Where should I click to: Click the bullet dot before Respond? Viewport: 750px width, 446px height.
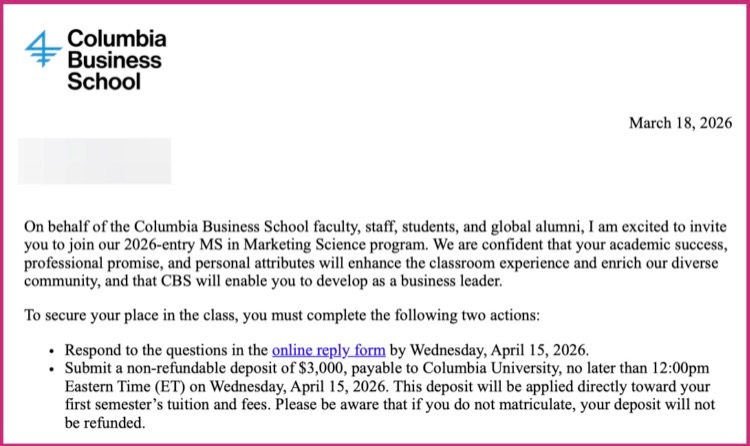[52, 352]
